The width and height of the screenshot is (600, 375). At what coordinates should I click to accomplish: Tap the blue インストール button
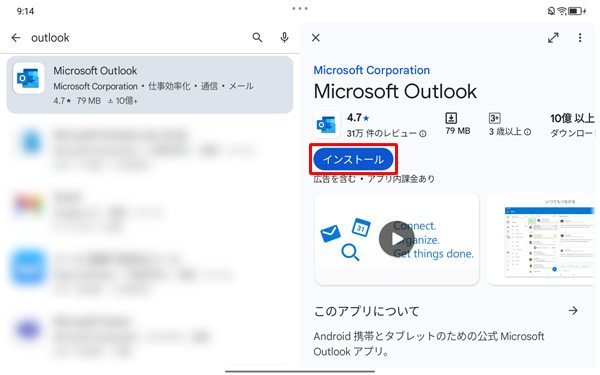353,160
